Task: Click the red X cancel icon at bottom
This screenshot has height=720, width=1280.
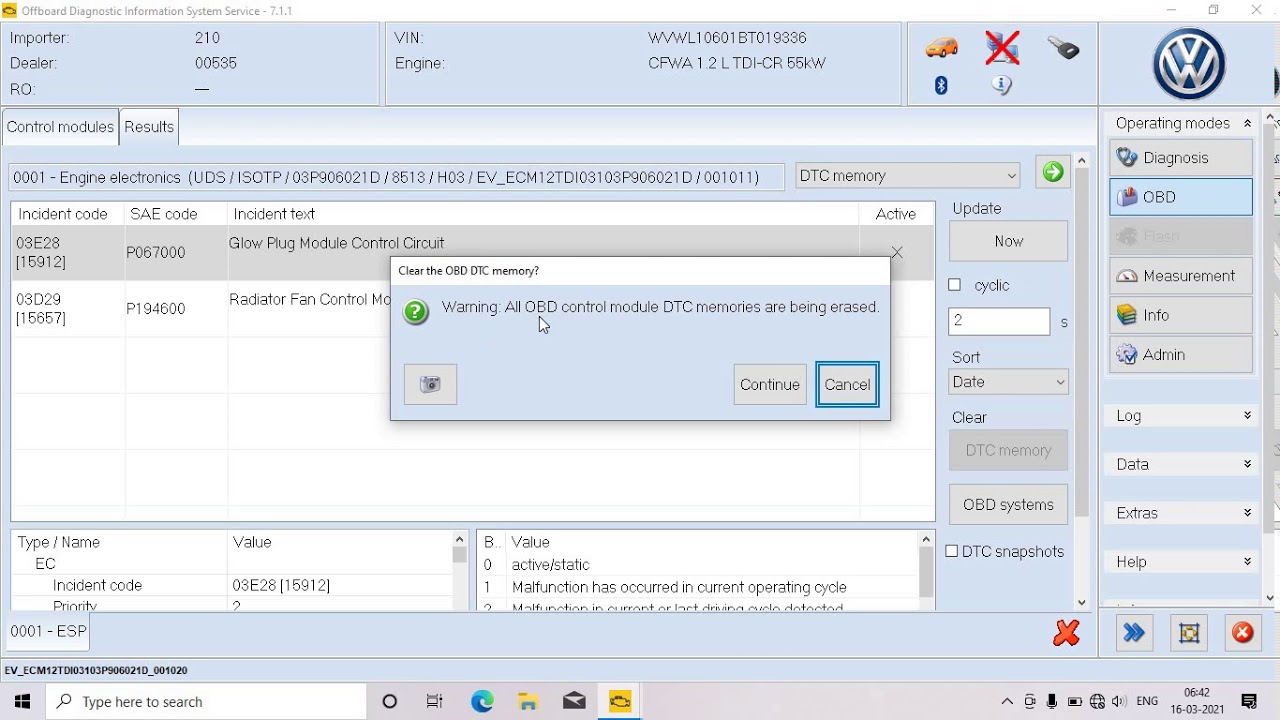Action: tap(1067, 632)
